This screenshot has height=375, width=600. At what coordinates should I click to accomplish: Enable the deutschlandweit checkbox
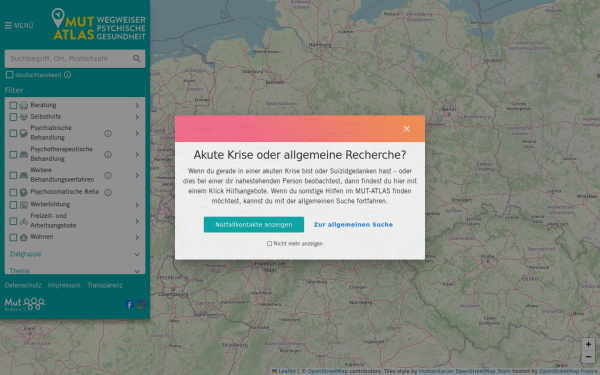pos(10,75)
